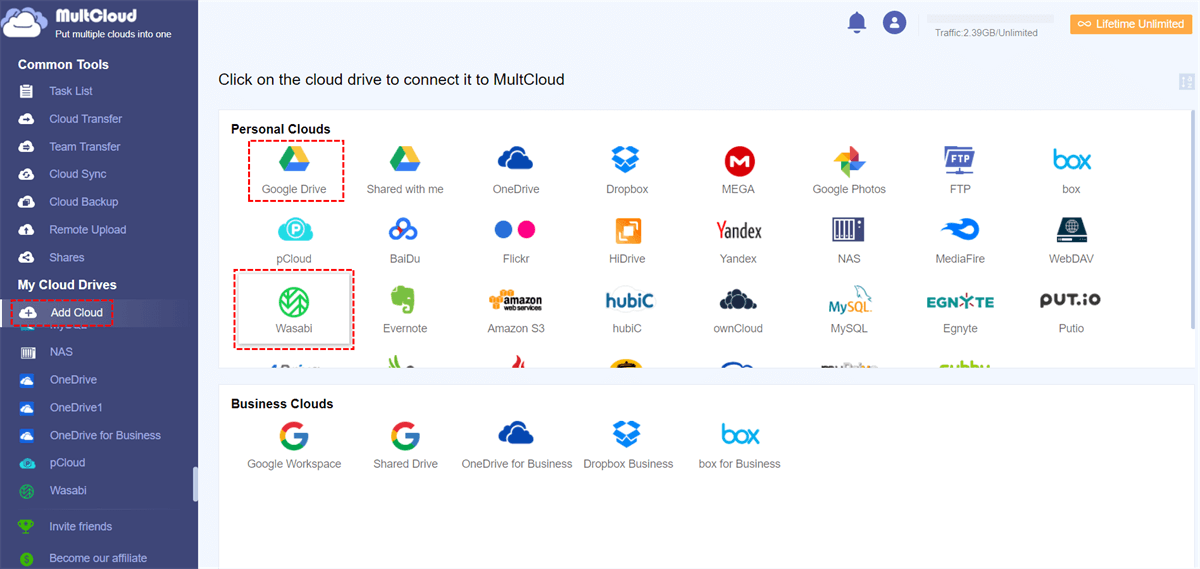Add the Yandex cloud drive
Screen dimensions: 1200x569
pos(739,240)
